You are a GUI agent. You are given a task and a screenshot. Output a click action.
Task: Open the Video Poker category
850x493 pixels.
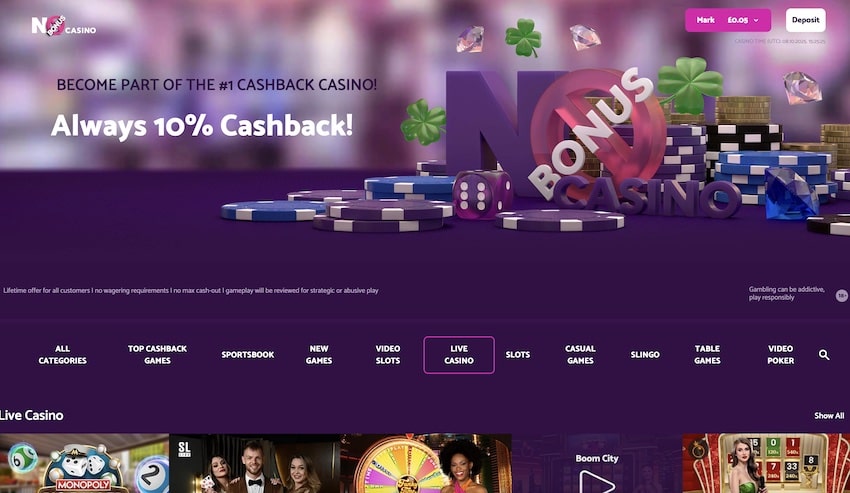pyautogui.click(x=781, y=355)
